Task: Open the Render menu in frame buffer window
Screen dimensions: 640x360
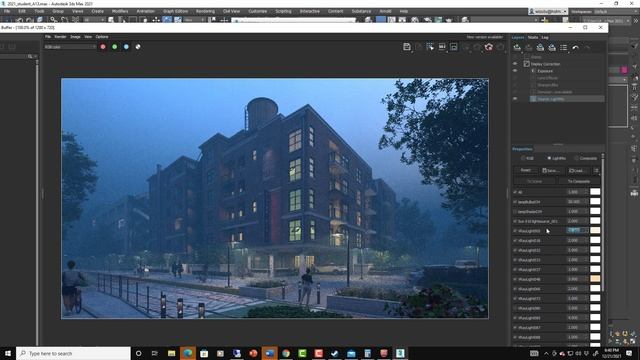Action: [x=60, y=37]
